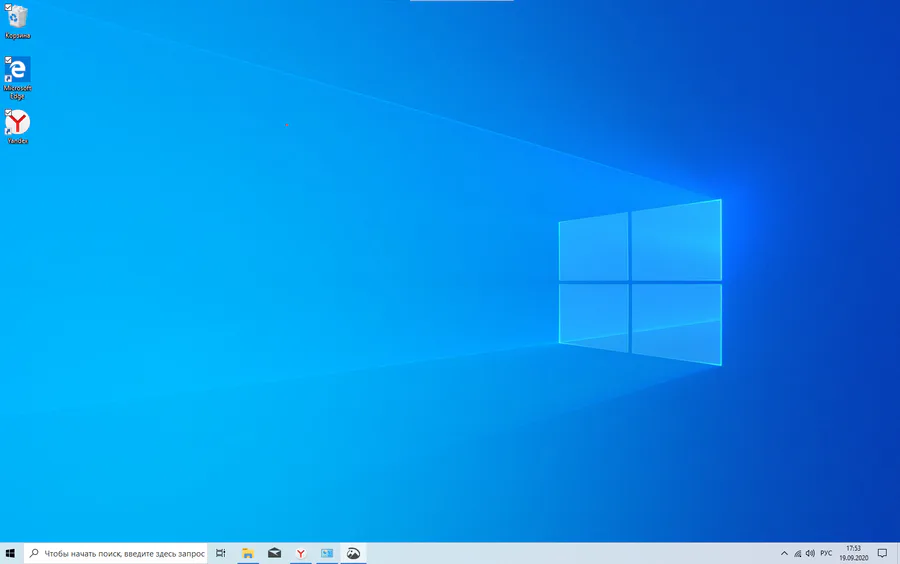Open the network connections flyout
Image resolution: width=900 pixels, height=564 pixels.
click(x=798, y=554)
